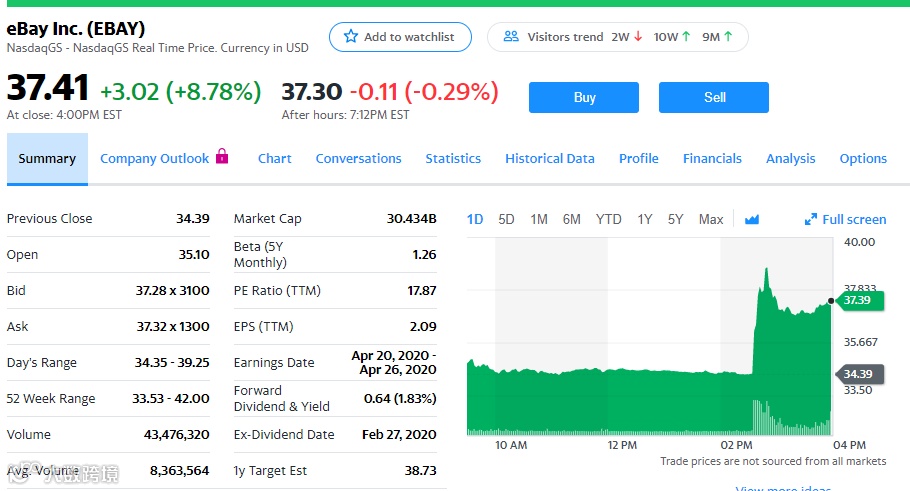910x491 pixels.
Task: Open the Conversations tab
Action: click(x=359, y=158)
